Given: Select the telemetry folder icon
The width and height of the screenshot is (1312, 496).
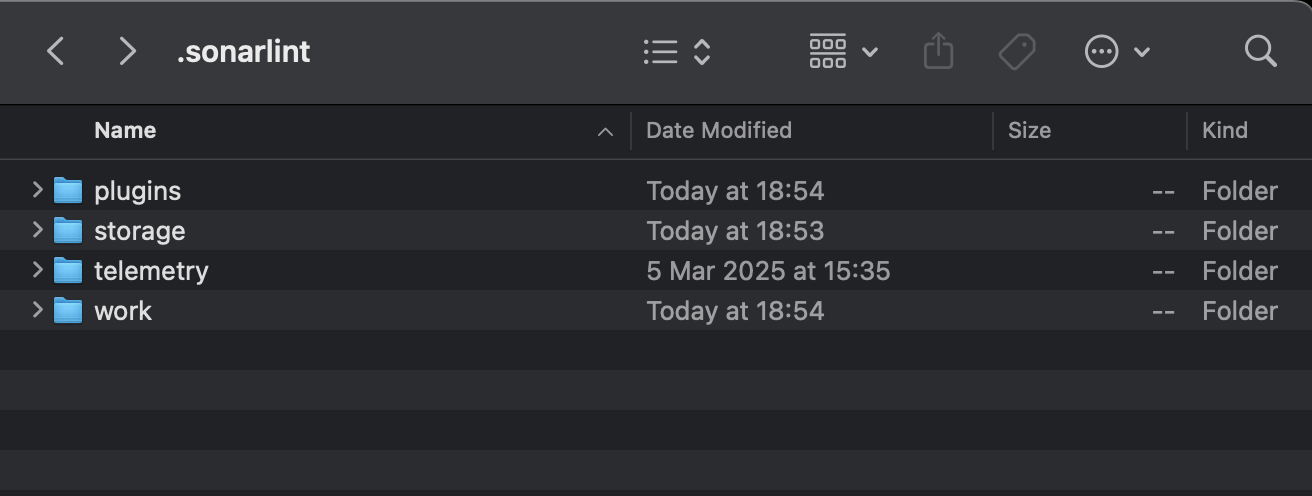Looking at the screenshot, I should (x=68, y=270).
